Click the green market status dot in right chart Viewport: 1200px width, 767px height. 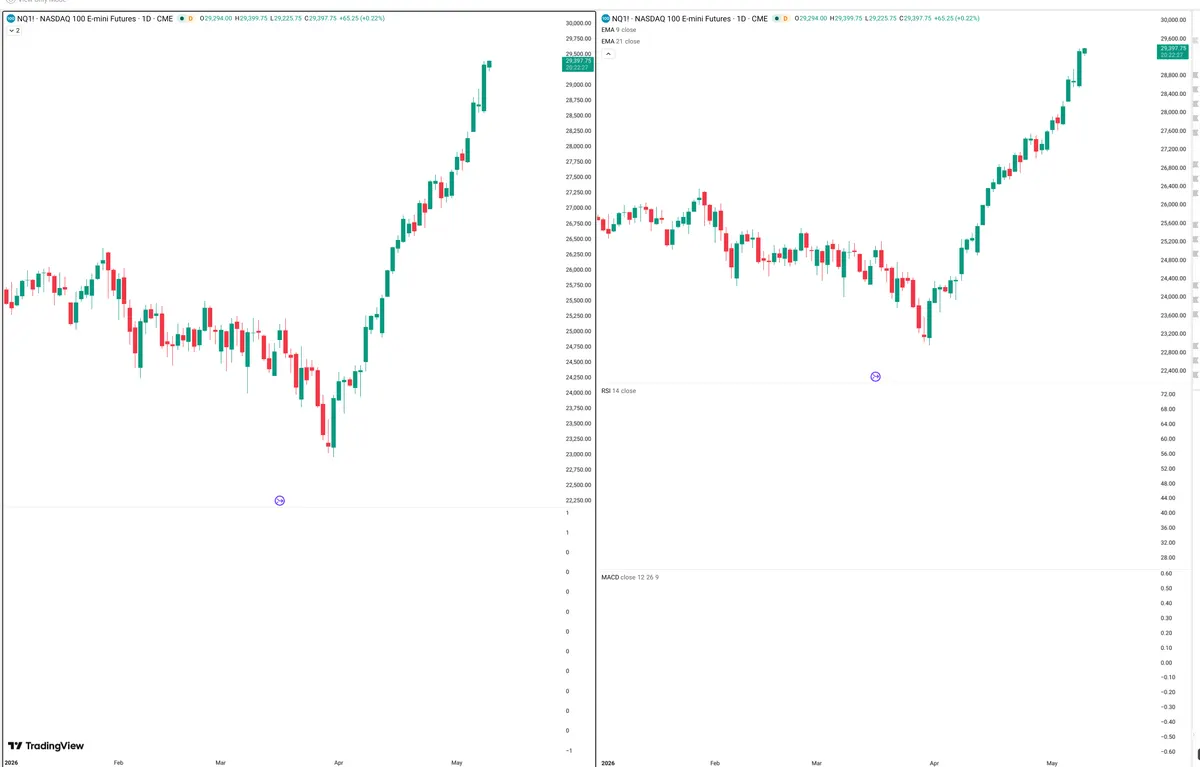(776, 18)
